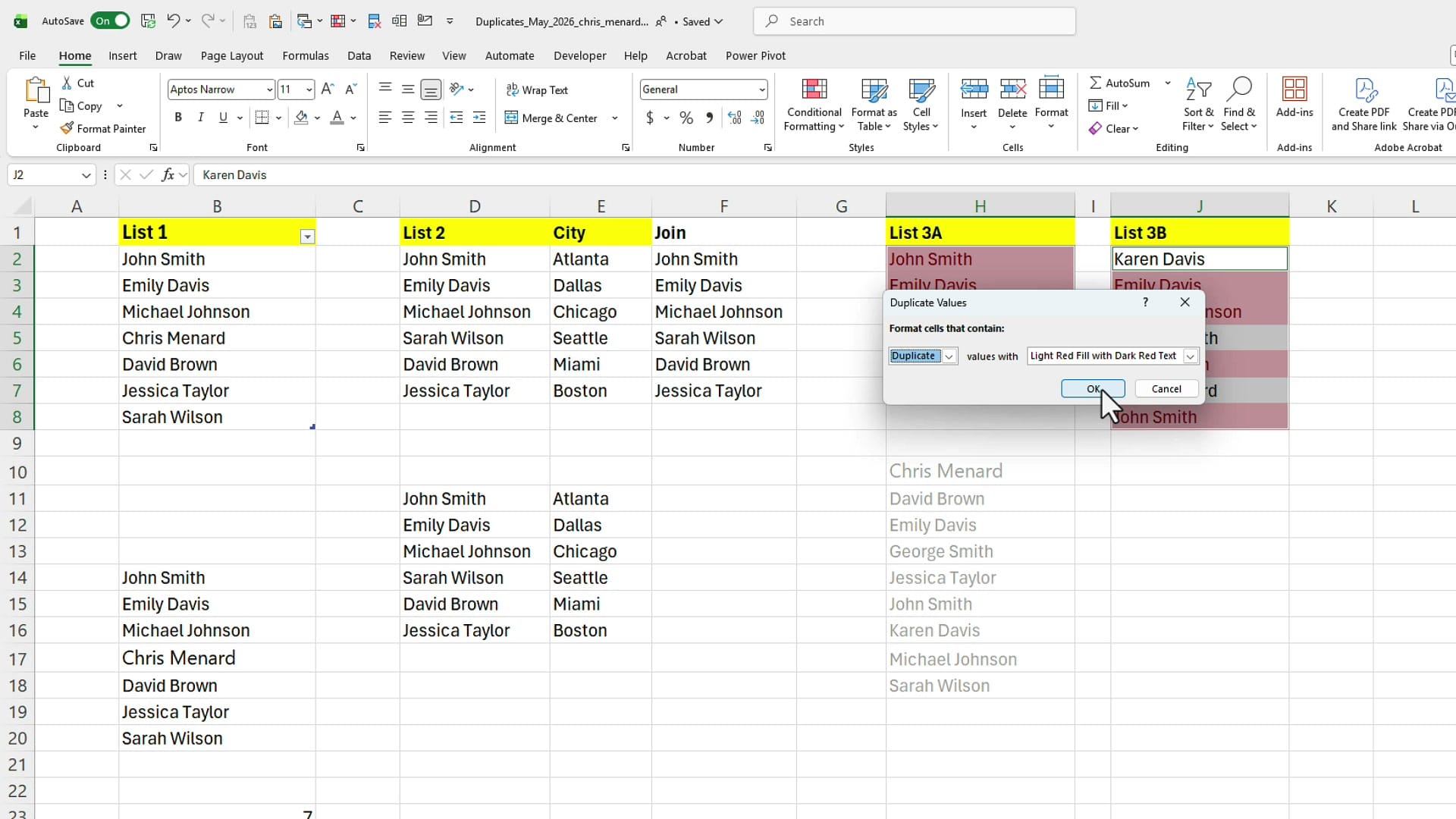Open the Fill Color dropdown arrow
1456x819 pixels.
tap(317, 118)
